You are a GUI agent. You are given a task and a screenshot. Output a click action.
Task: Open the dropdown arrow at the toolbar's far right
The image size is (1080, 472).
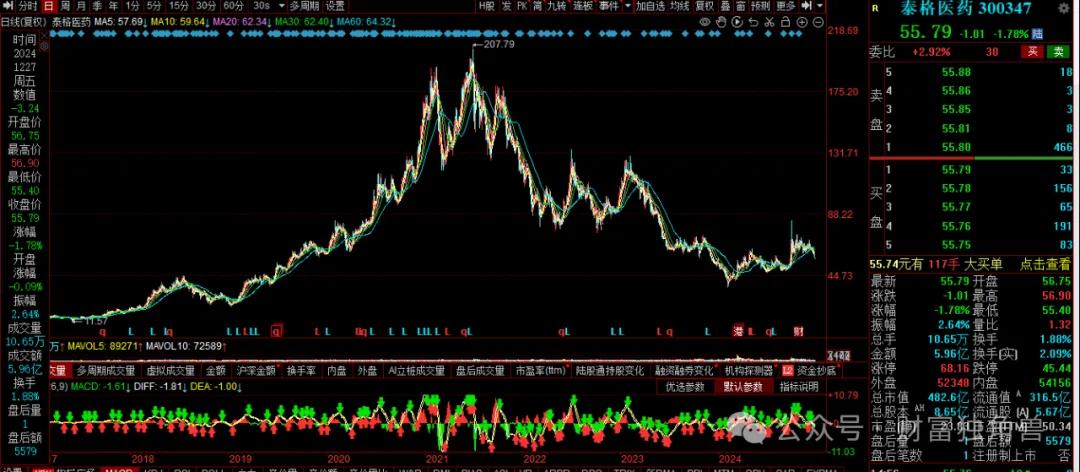(820, 6)
